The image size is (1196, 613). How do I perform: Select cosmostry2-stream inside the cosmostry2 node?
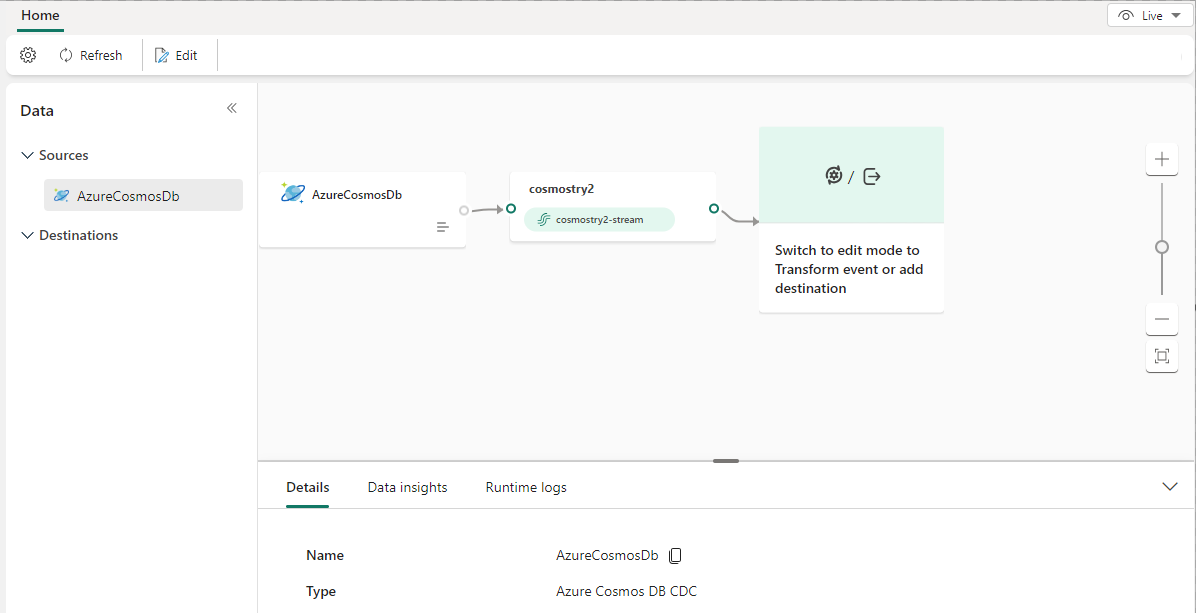pyautogui.click(x=598, y=219)
